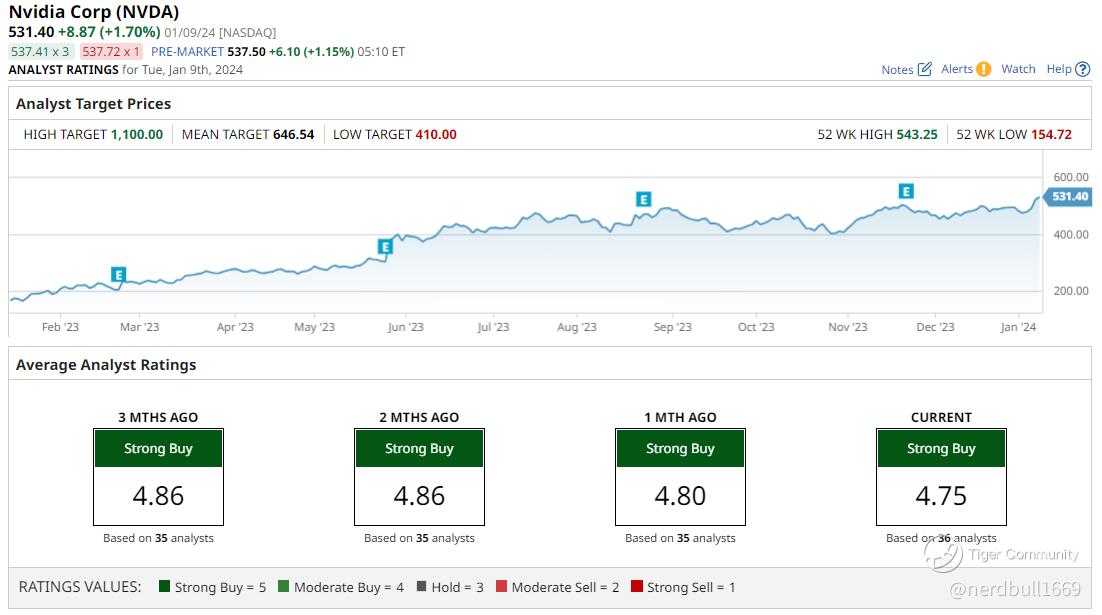1102x615 pixels.
Task: Click the Jan '24 axis label
Action: coord(1018,327)
